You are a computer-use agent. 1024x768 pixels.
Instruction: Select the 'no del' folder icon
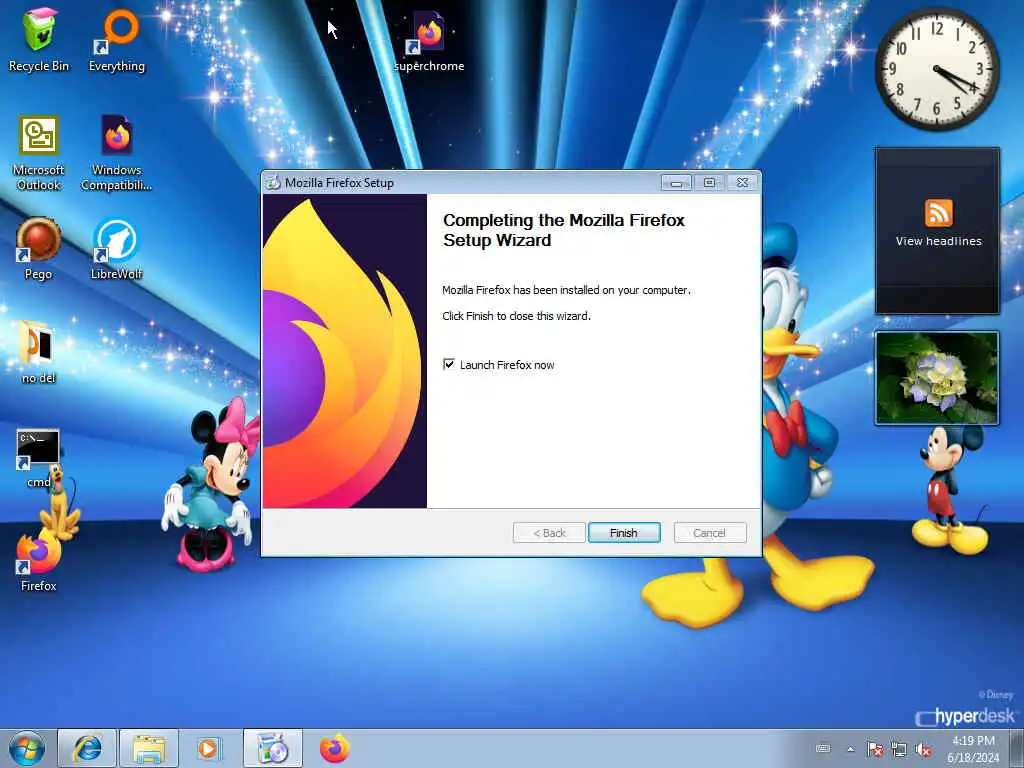[39, 351]
